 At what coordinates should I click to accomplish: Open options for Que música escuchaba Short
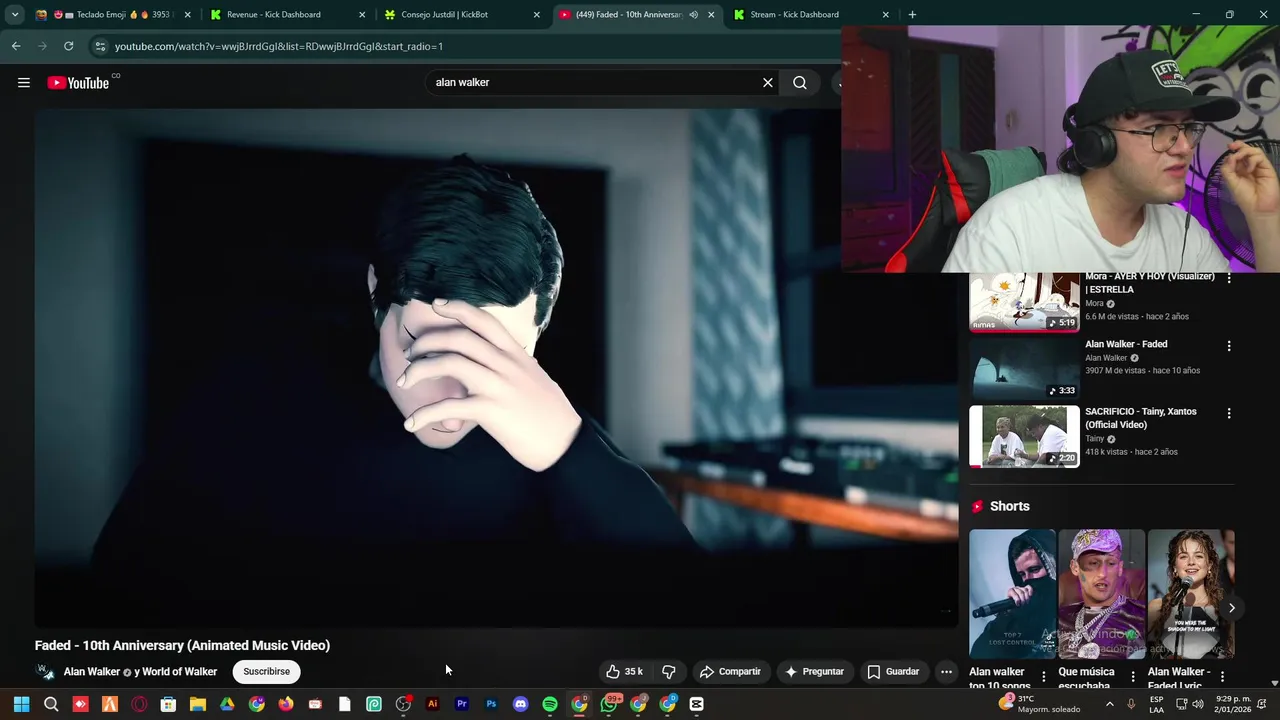pyautogui.click(x=1133, y=677)
